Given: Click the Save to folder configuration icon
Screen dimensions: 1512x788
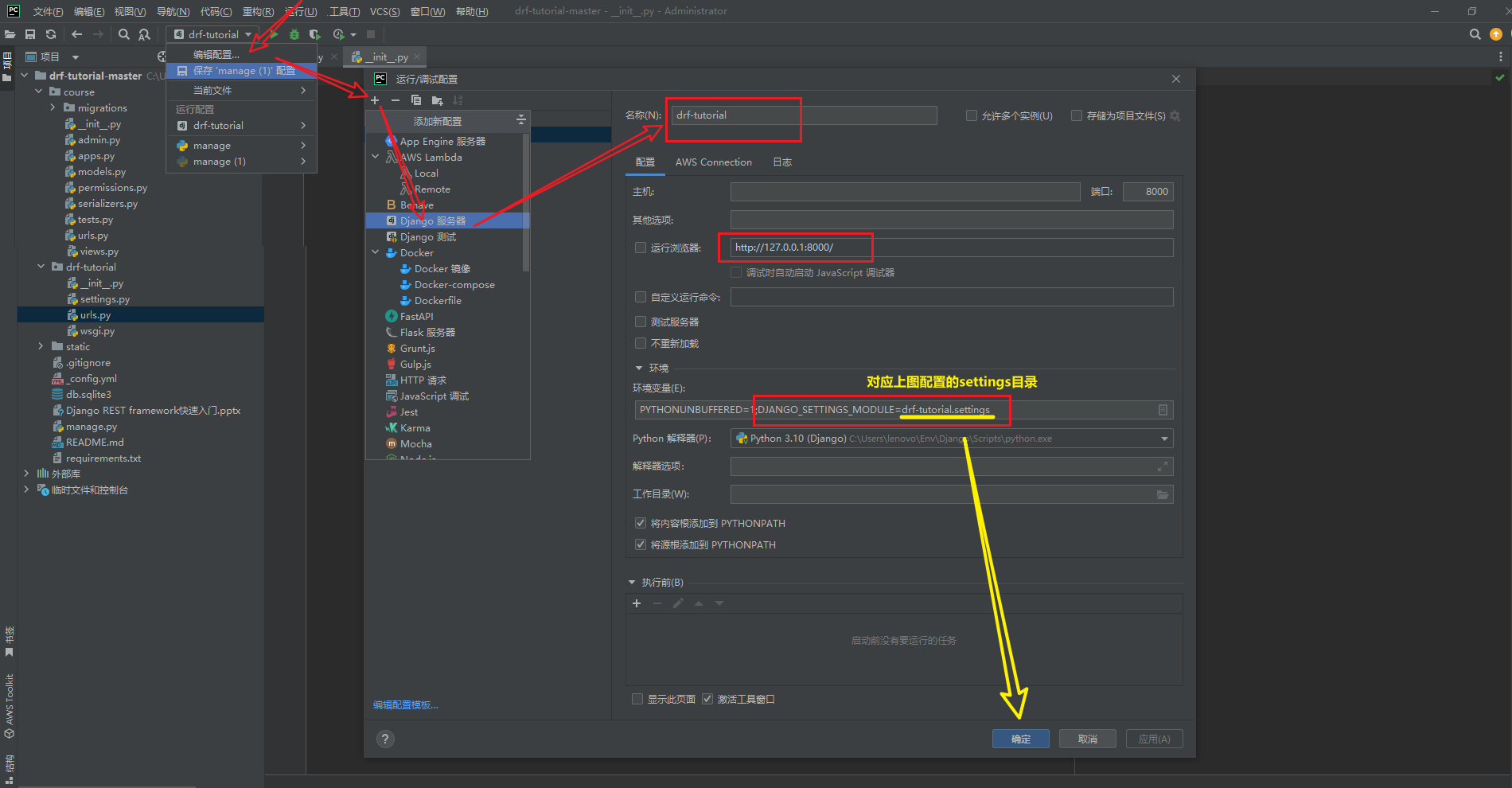Looking at the screenshot, I should 437,100.
